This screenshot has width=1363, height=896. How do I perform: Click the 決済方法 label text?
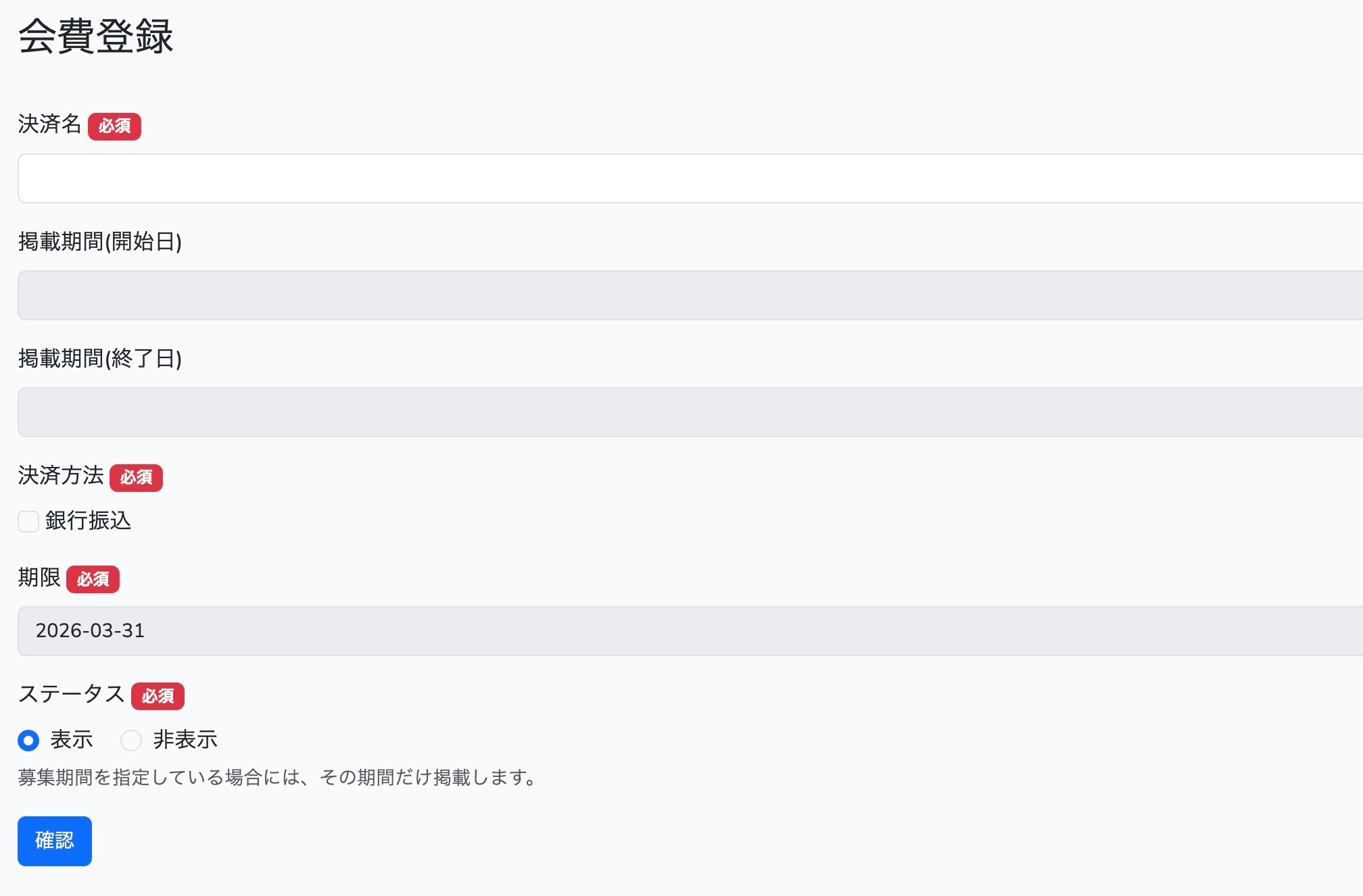coord(61,476)
